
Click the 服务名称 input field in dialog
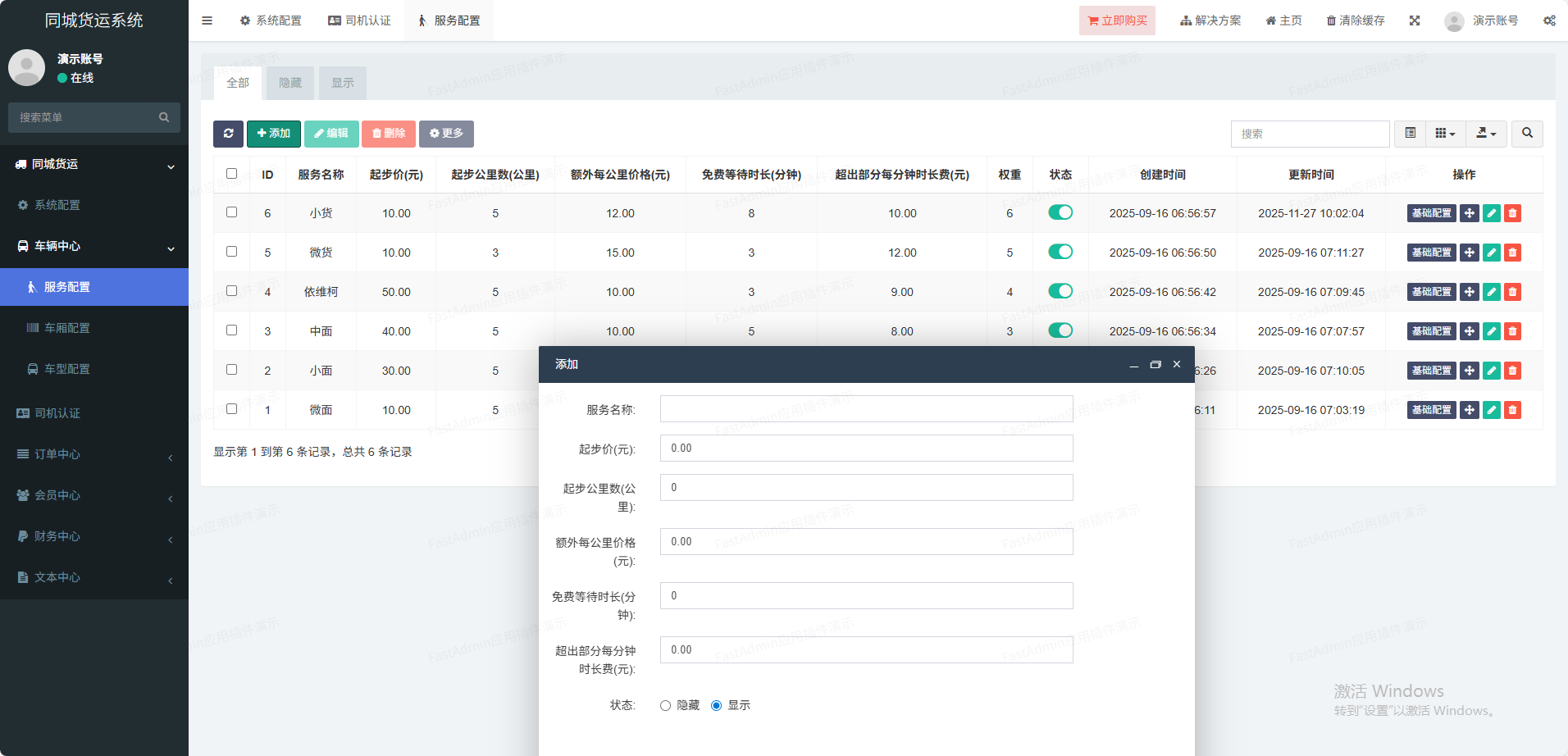click(x=866, y=409)
